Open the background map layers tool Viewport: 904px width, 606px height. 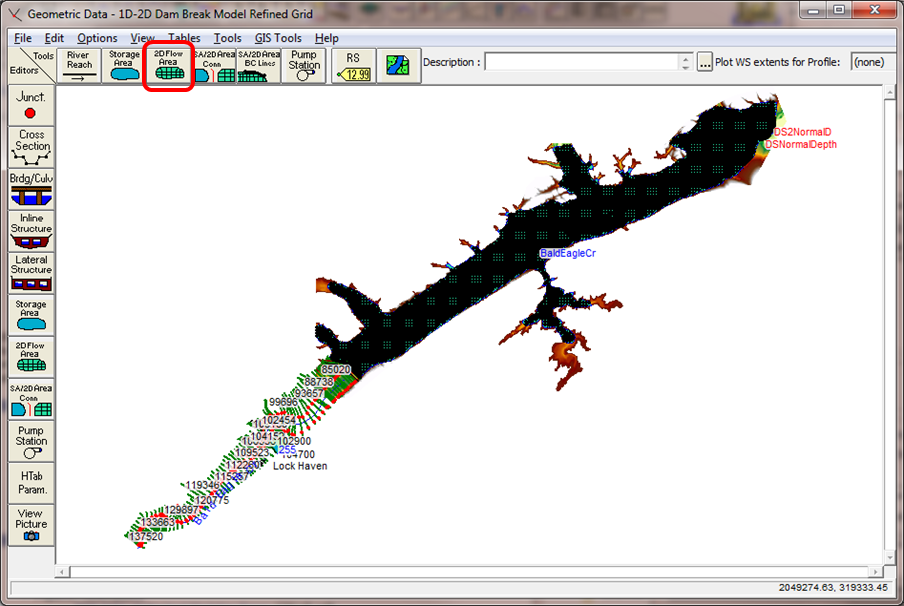[398, 66]
